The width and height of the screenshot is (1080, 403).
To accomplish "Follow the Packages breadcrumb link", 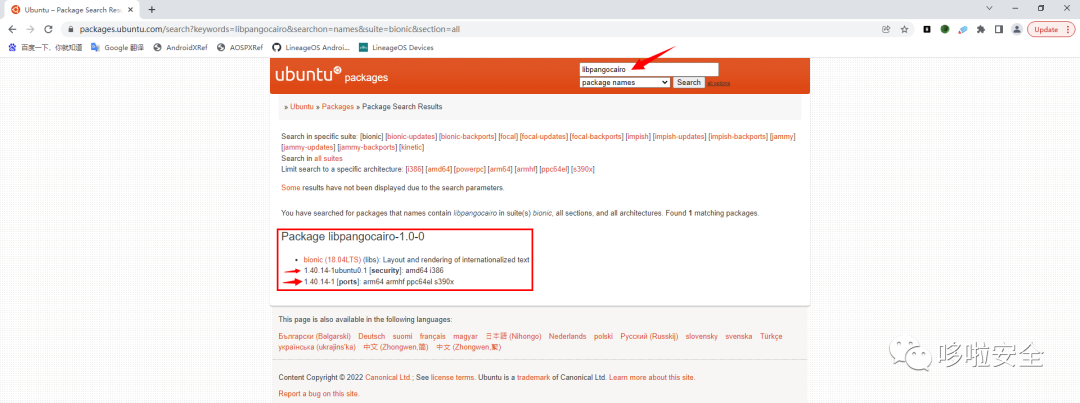I will click(x=338, y=107).
